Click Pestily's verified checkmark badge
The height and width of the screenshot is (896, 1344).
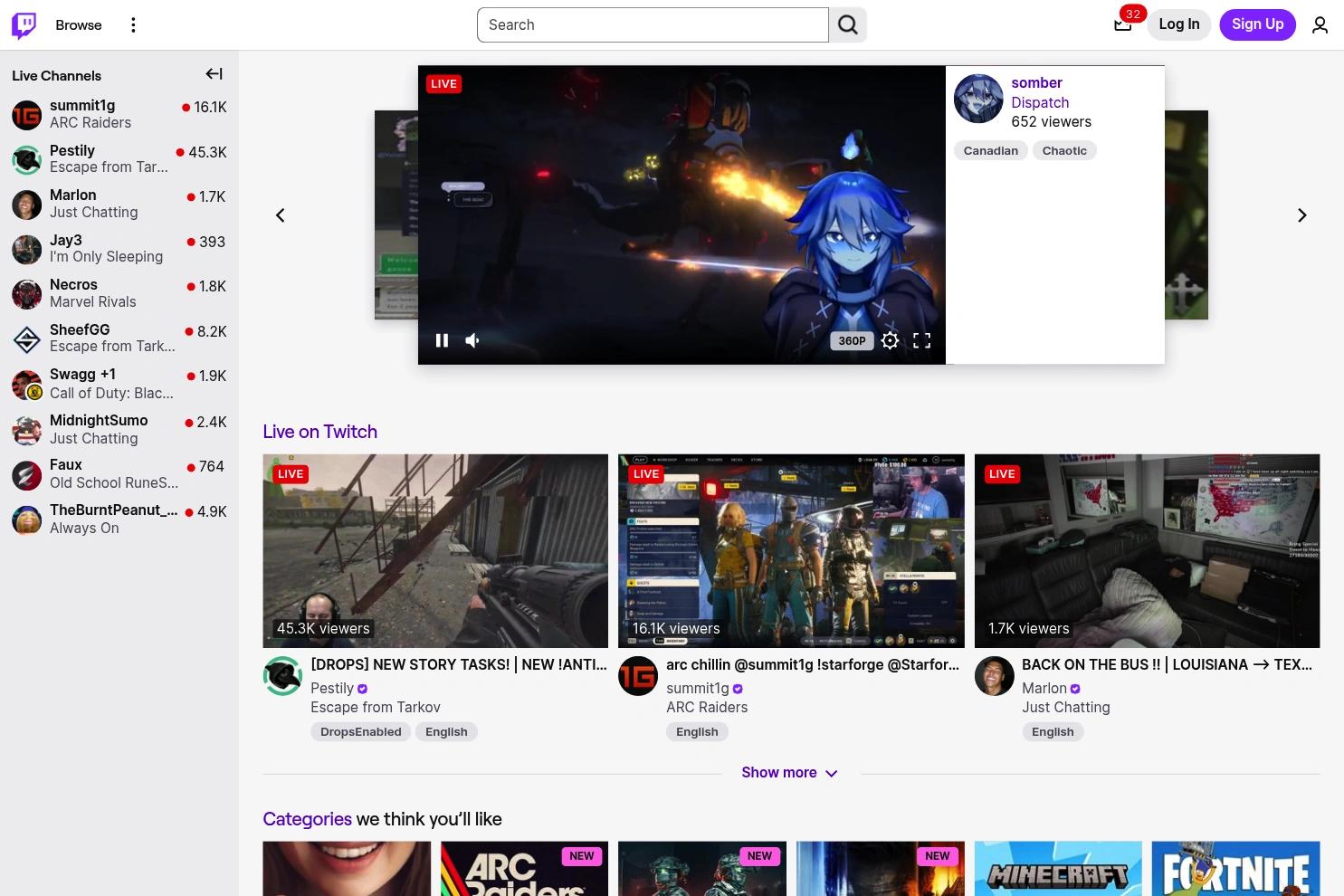click(x=362, y=688)
